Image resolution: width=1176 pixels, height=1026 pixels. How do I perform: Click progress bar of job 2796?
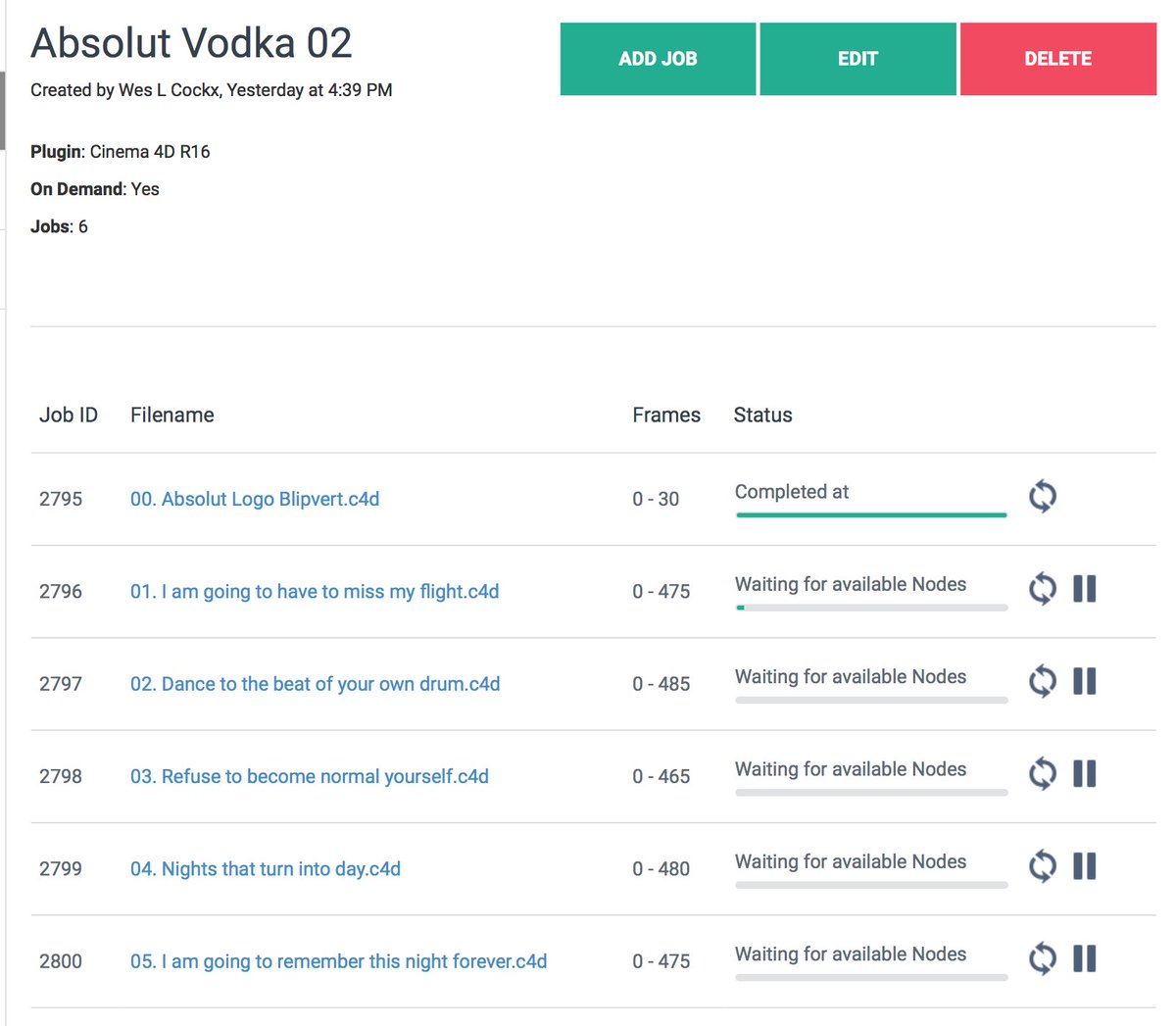click(871, 608)
